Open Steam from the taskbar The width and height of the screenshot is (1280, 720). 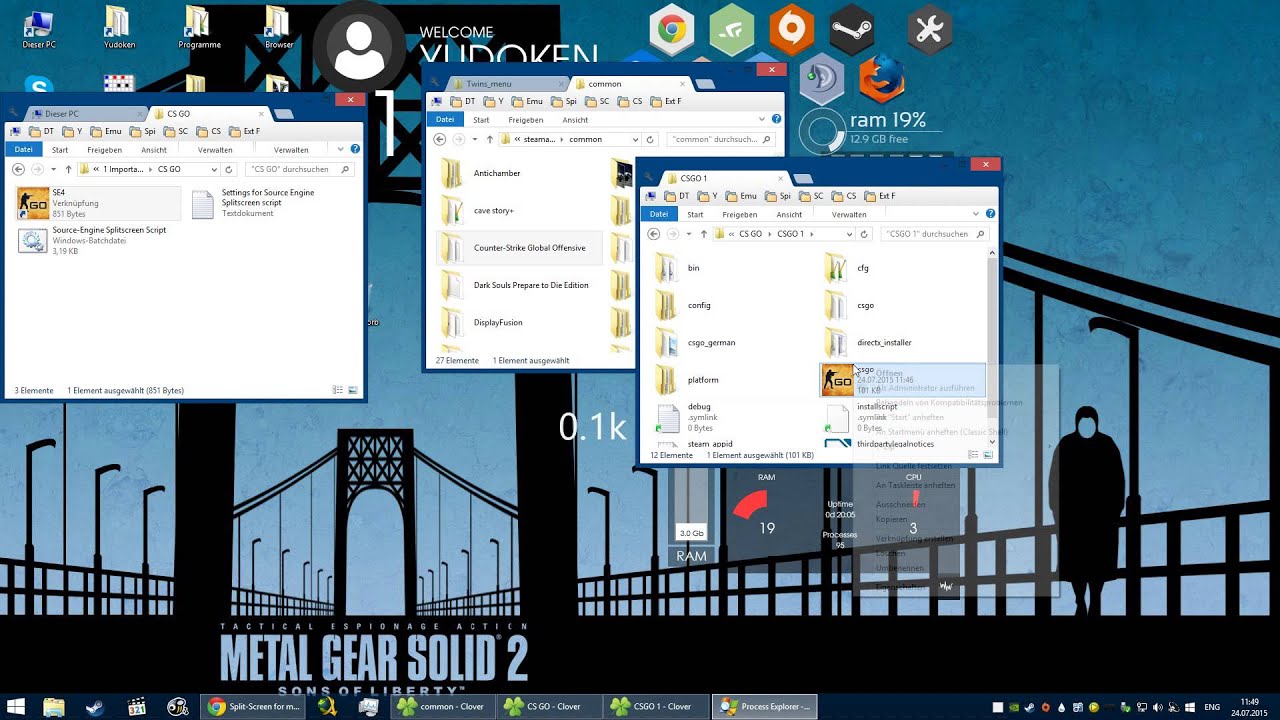[x=94, y=707]
